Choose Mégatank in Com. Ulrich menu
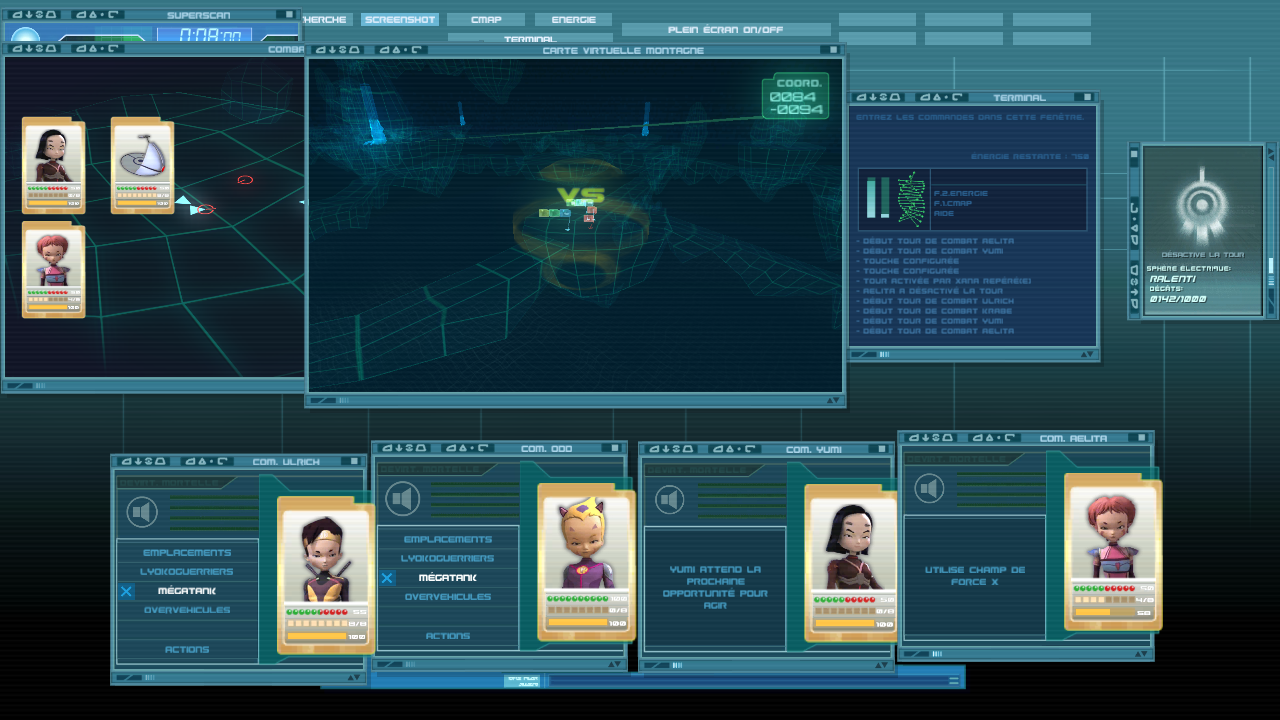1280x720 pixels. click(187, 591)
